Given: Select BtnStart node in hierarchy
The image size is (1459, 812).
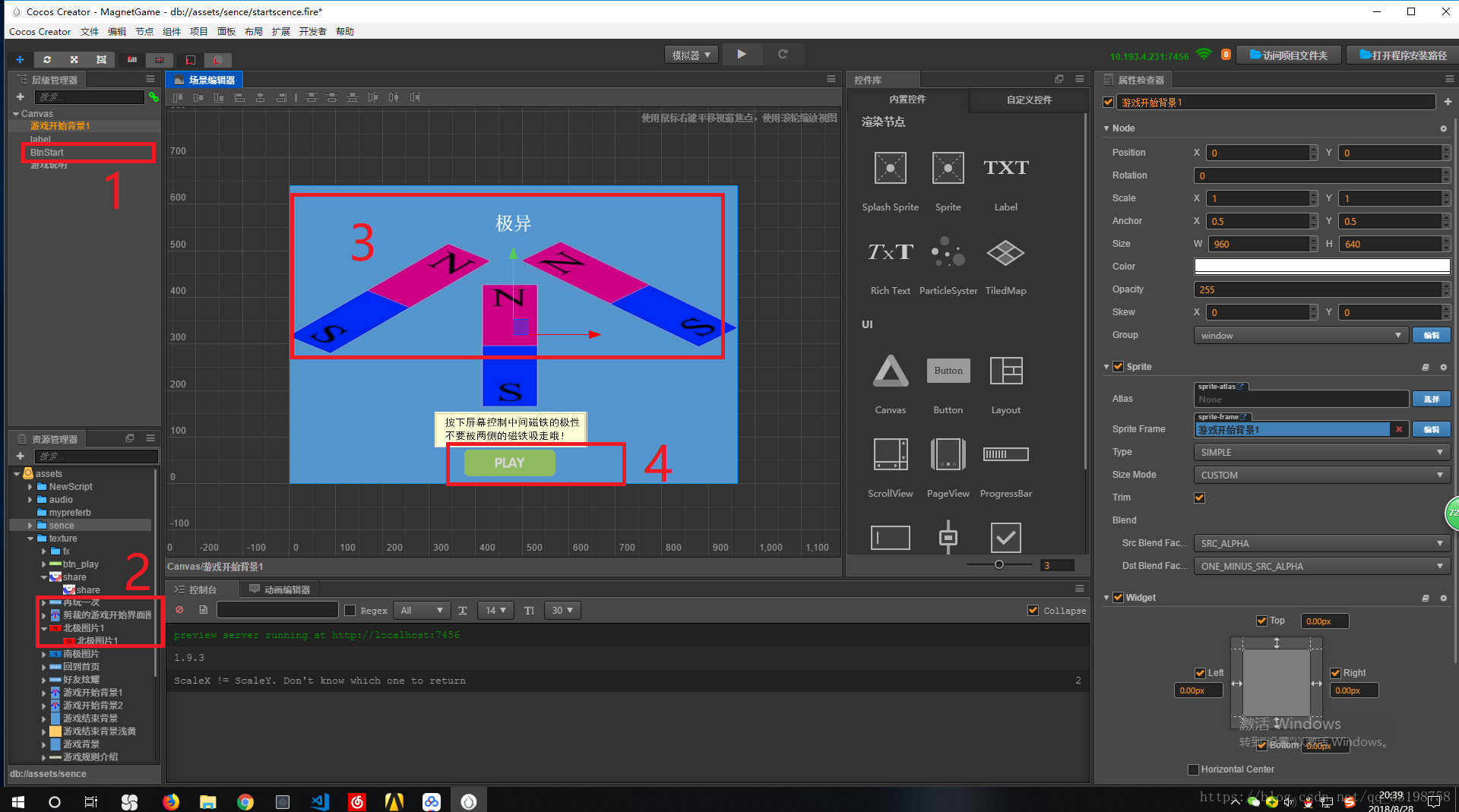Looking at the screenshot, I should [x=46, y=153].
